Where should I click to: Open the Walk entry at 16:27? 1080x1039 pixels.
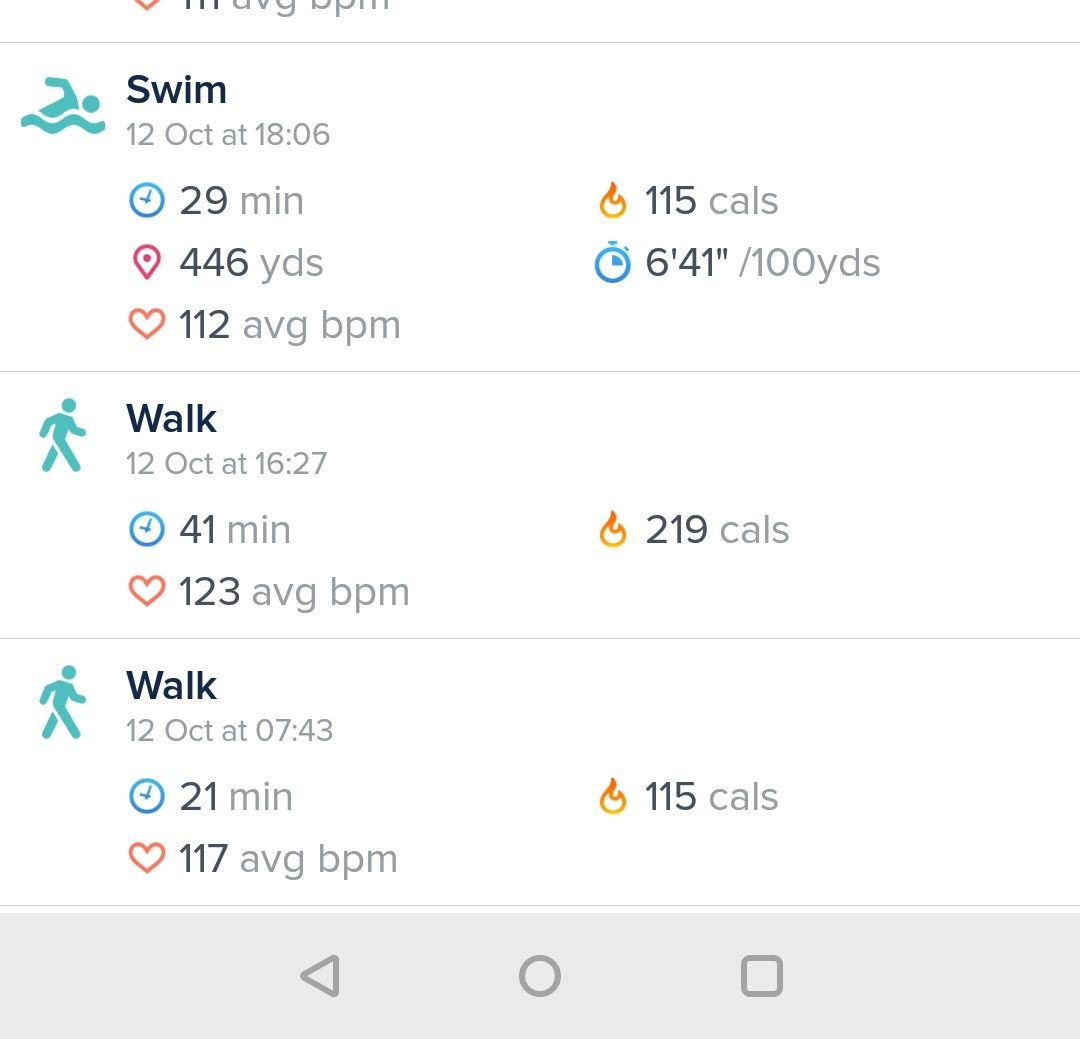point(171,419)
